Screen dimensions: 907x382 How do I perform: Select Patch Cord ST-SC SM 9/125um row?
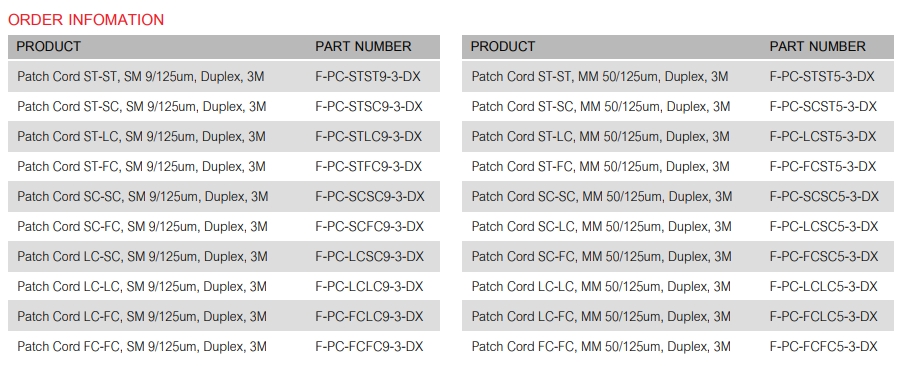click(x=224, y=106)
